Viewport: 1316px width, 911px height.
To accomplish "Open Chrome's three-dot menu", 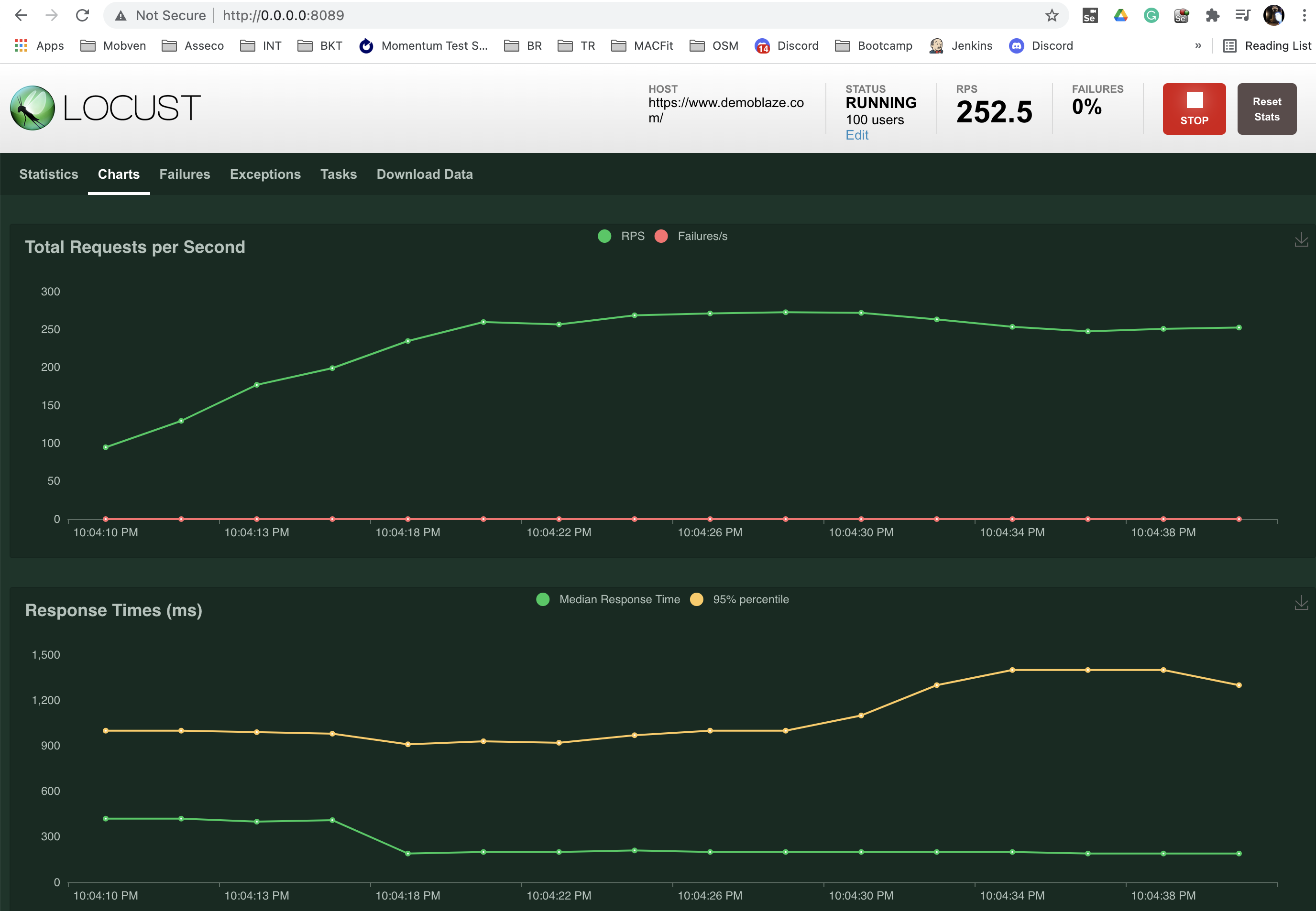I will coord(1304,15).
